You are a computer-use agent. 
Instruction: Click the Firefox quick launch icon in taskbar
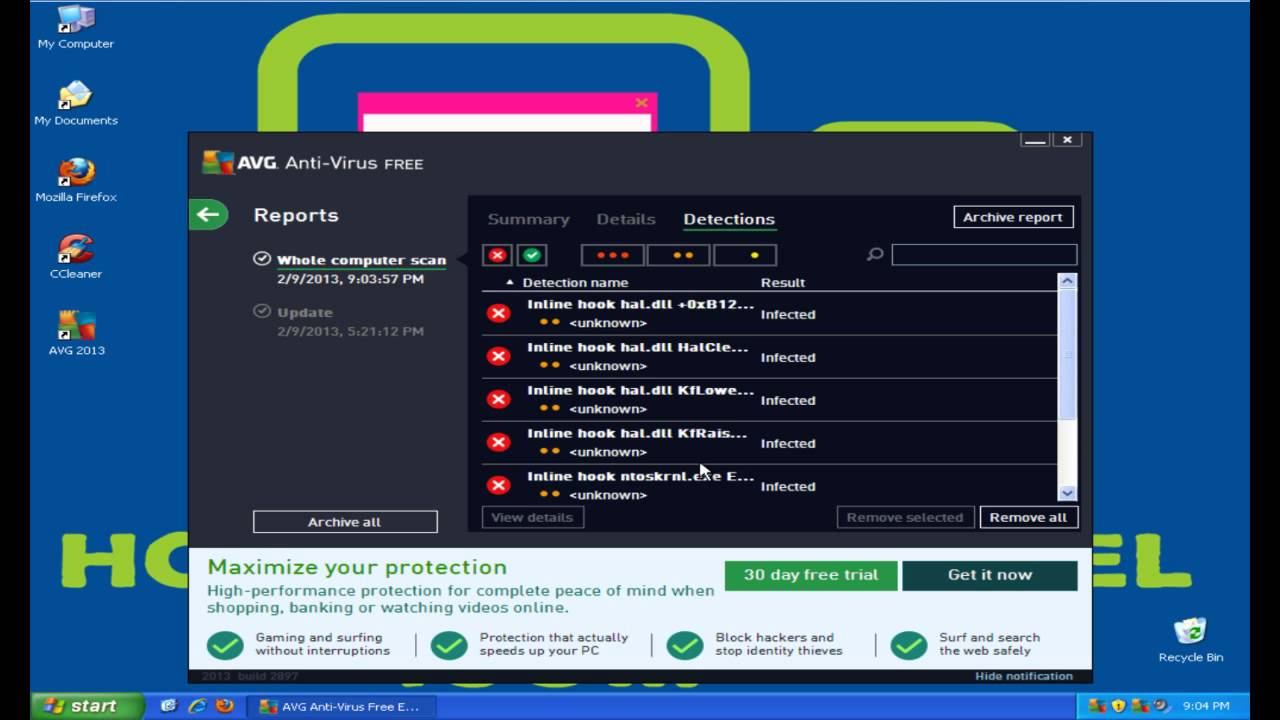coord(224,706)
